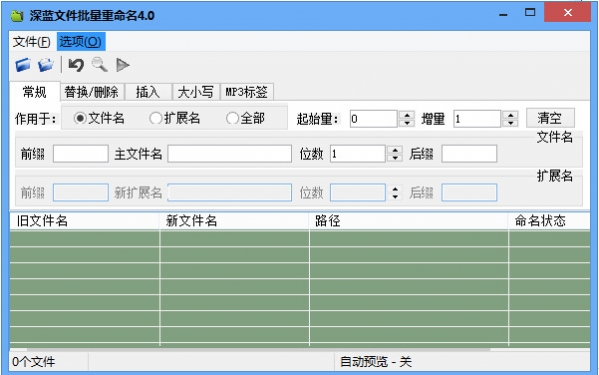Click the 新扩展名 input field
The height and width of the screenshot is (375, 599).
(x=230, y=192)
